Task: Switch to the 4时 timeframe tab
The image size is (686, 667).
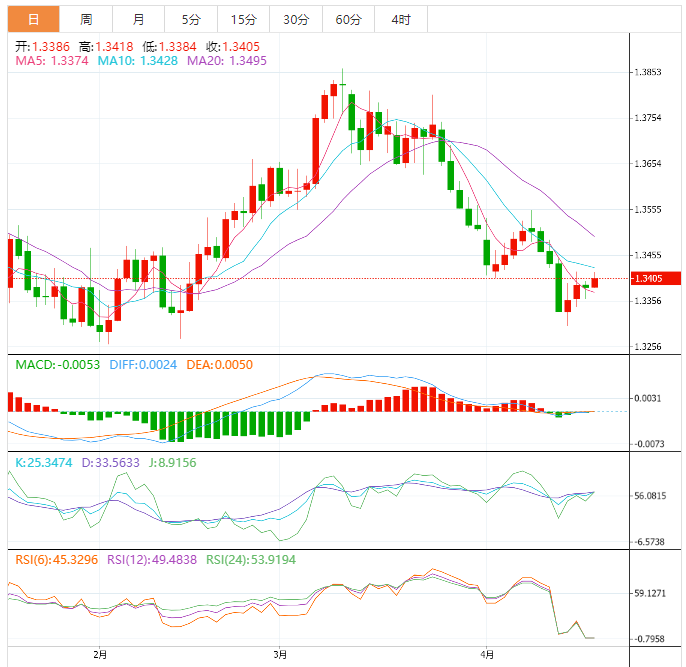Action: (x=401, y=19)
